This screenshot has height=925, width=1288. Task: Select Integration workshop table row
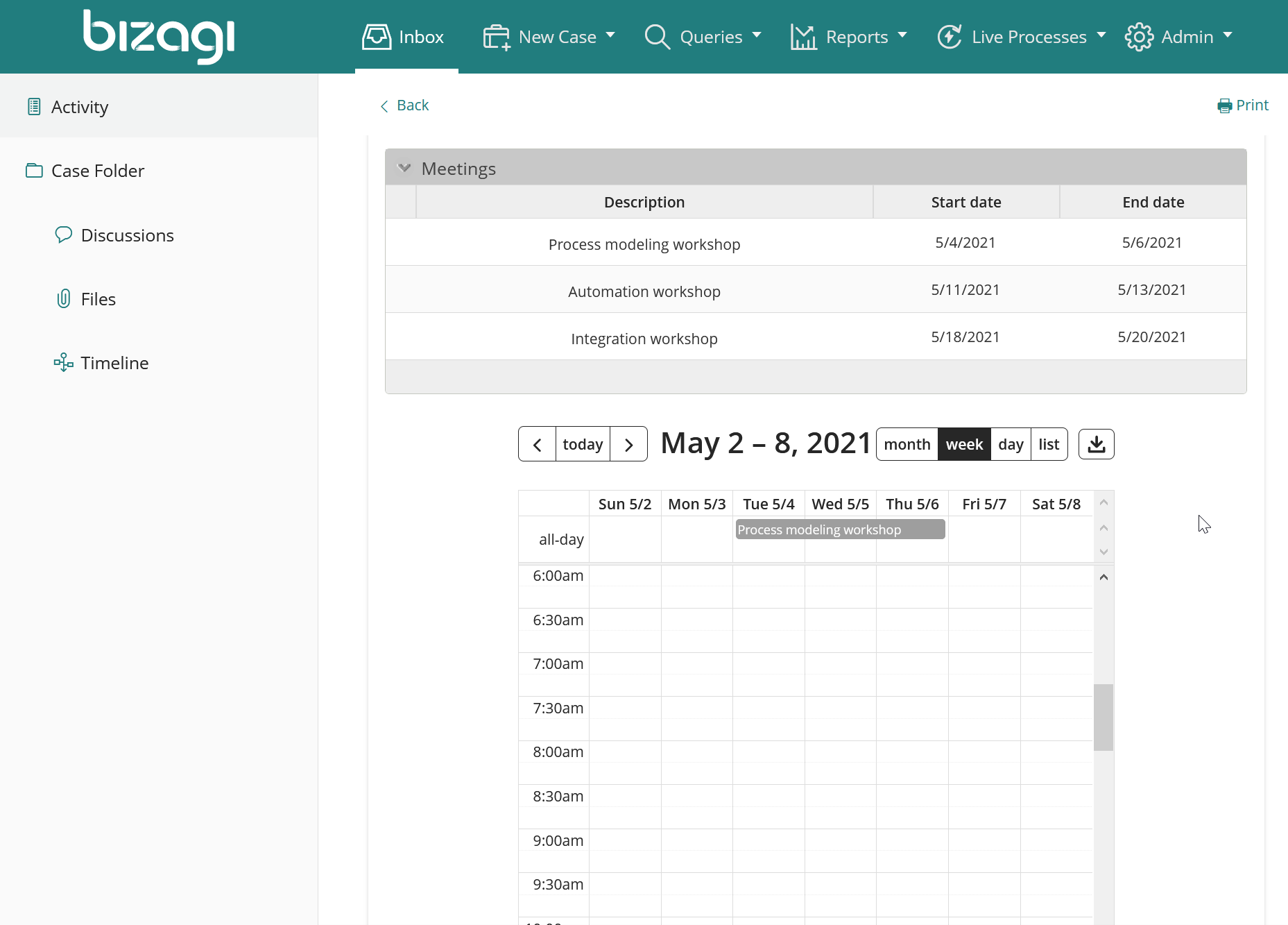pos(816,337)
